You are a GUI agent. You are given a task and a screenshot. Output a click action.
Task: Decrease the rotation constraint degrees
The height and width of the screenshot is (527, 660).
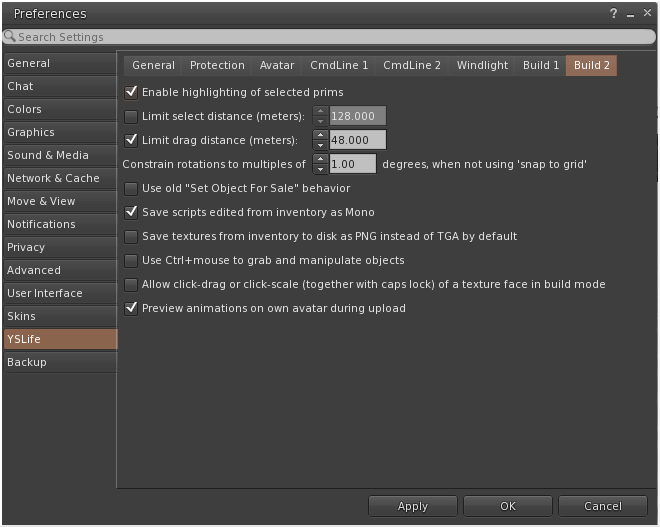pos(320,169)
